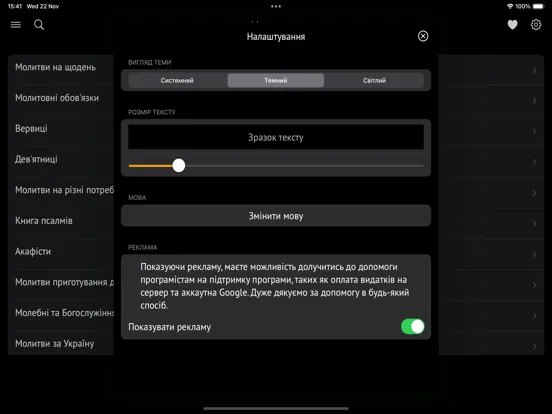Tap the search magnifier icon
The width and height of the screenshot is (552, 414).
point(39,25)
